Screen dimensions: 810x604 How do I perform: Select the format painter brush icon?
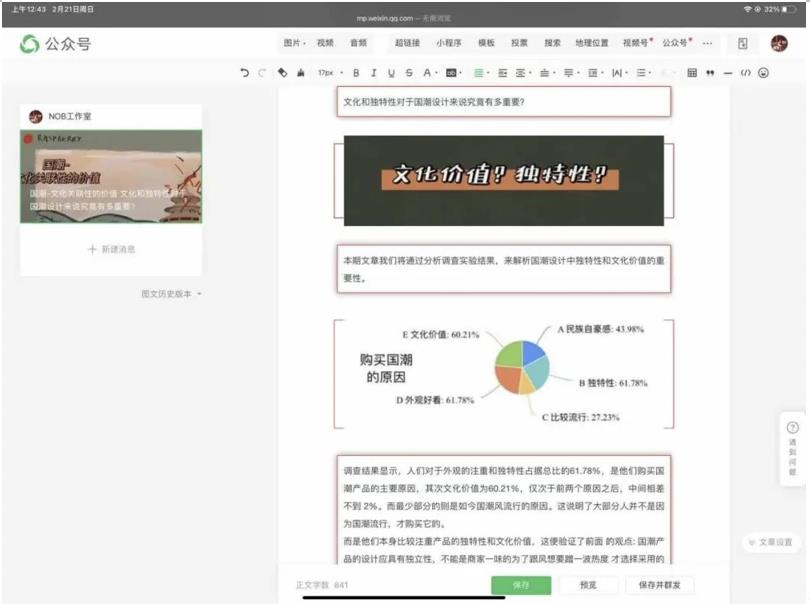pyautogui.click(x=301, y=73)
